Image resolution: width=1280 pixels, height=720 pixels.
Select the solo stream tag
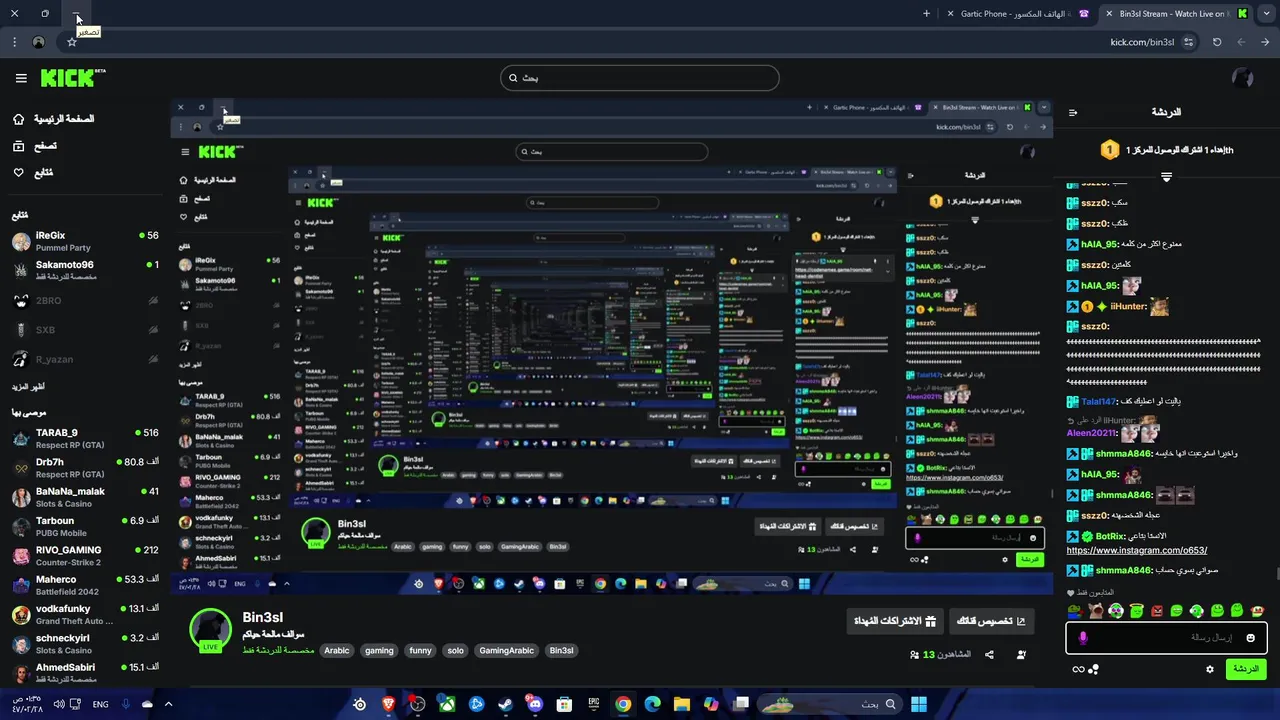[x=456, y=651]
